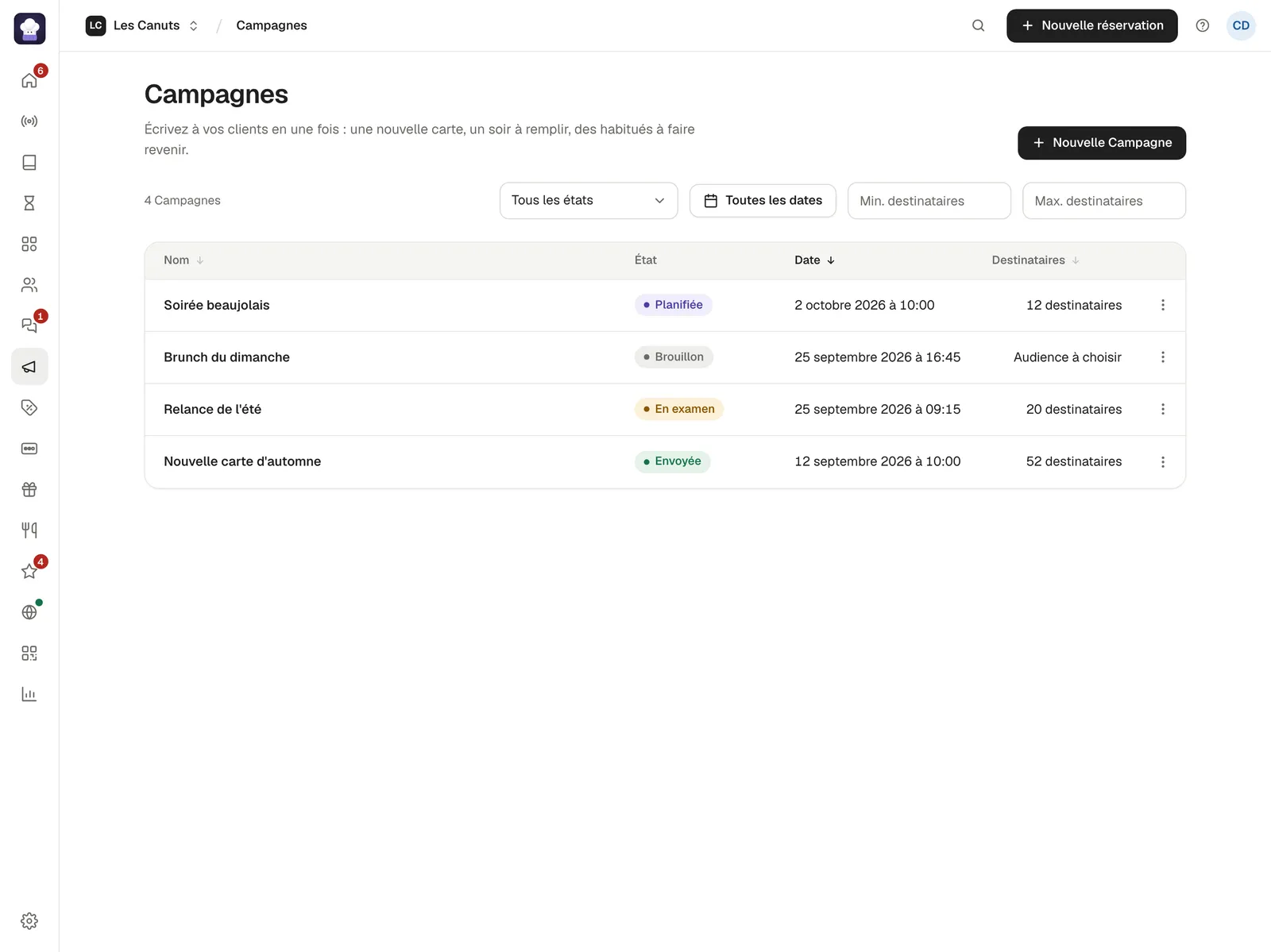Open the gift card sidebar icon

(29, 489)
